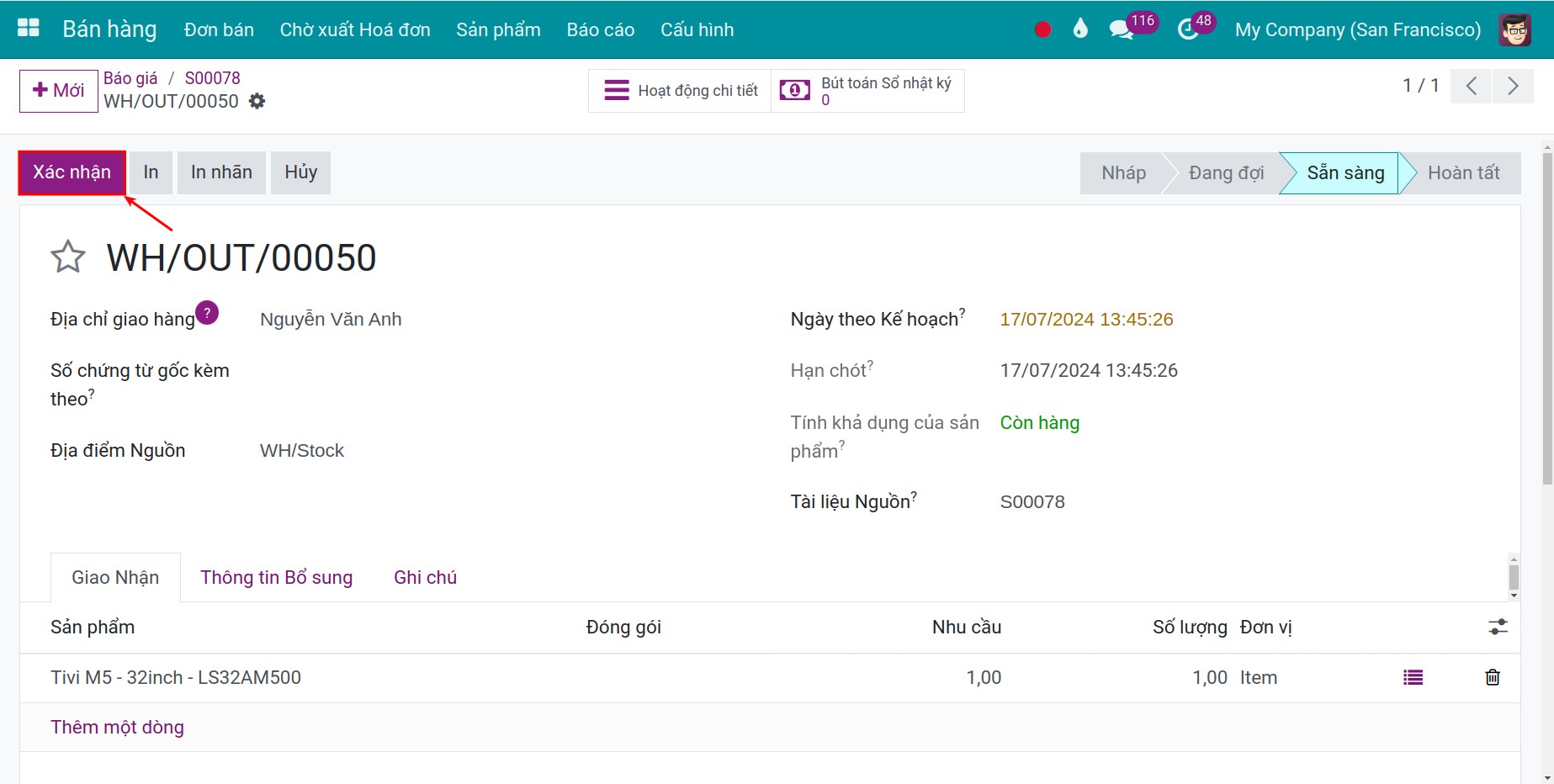The width and height of the screenshot is (1554, 784).
Task: Click the Đóng gói column header
Action: pyautogui.click(x=623, y=627)
